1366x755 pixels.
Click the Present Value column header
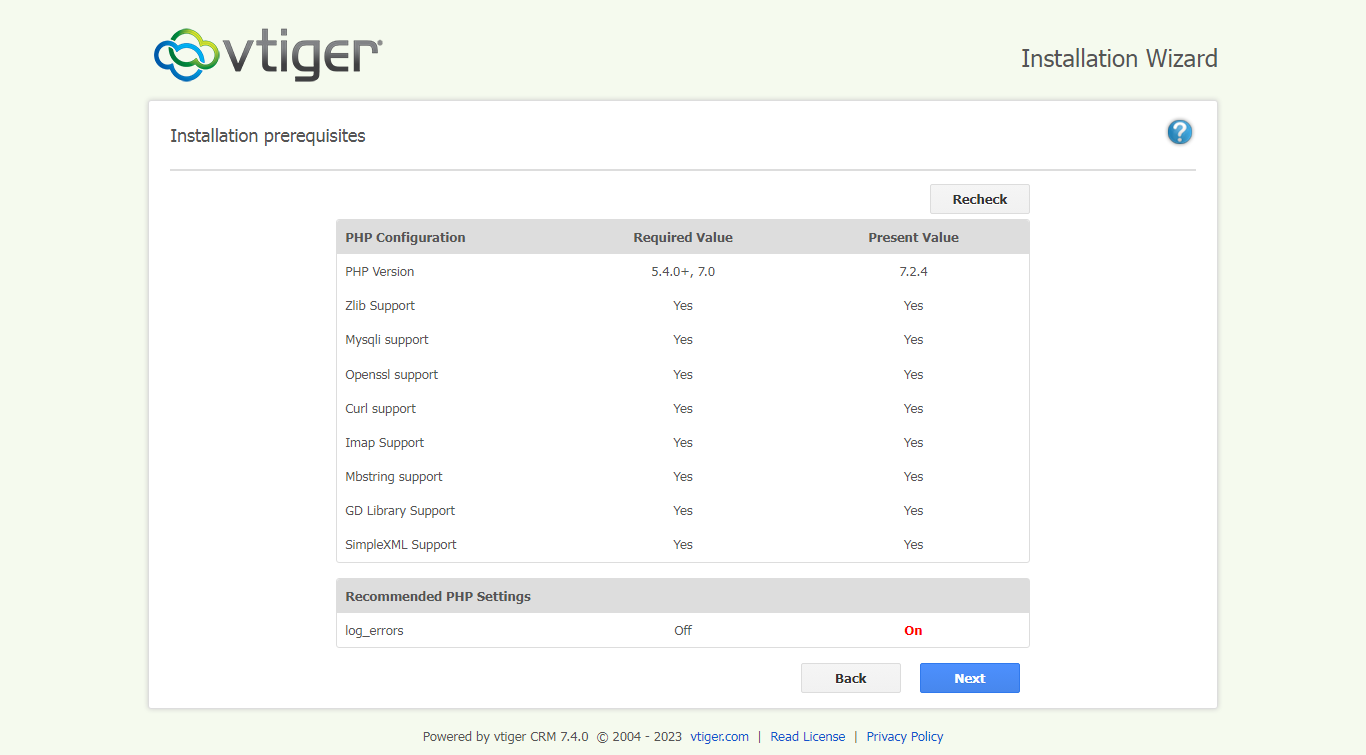pos(913,237)
